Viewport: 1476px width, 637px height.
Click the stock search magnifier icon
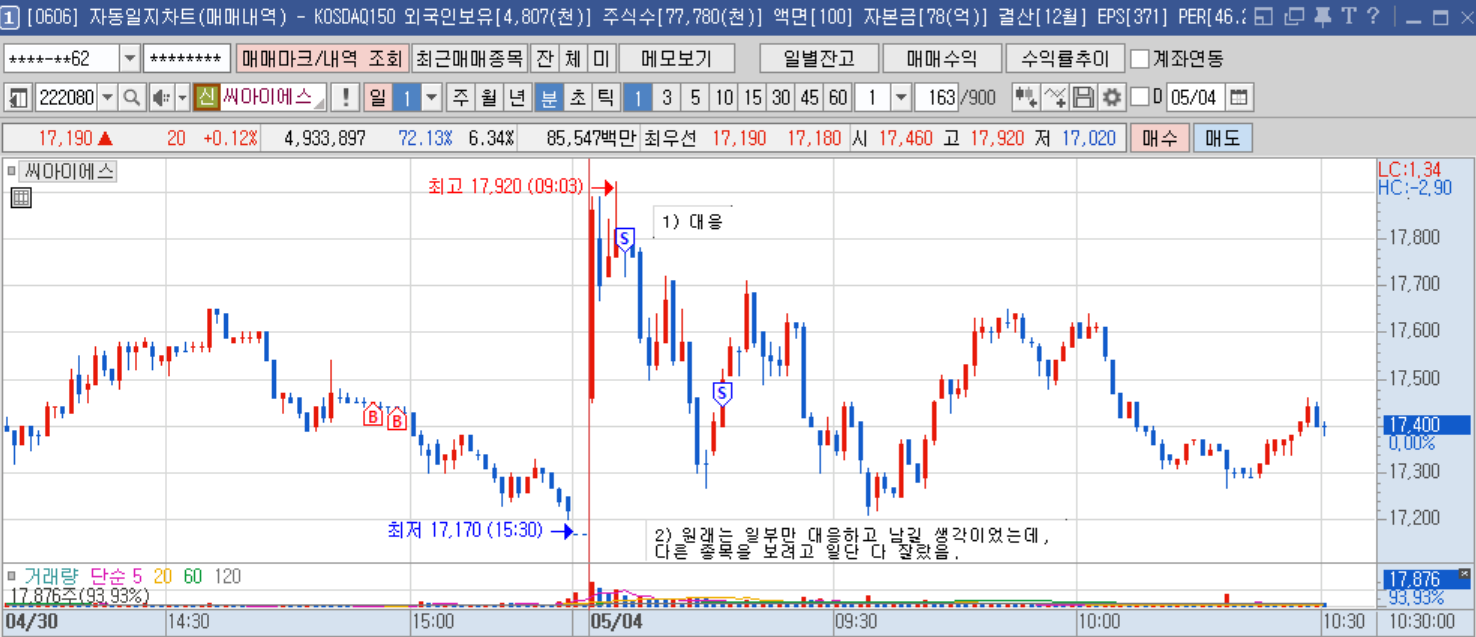pos(132,98)
